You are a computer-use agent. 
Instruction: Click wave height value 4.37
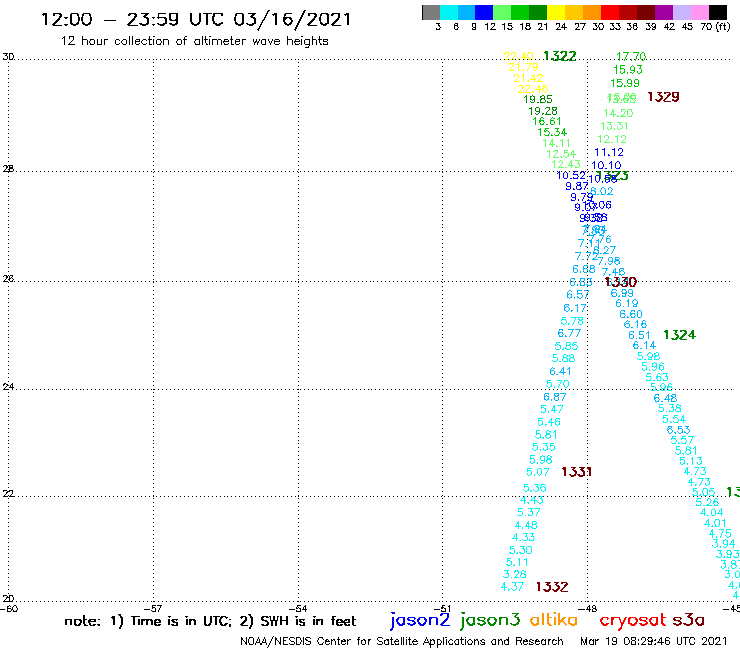tap(513, 587)
